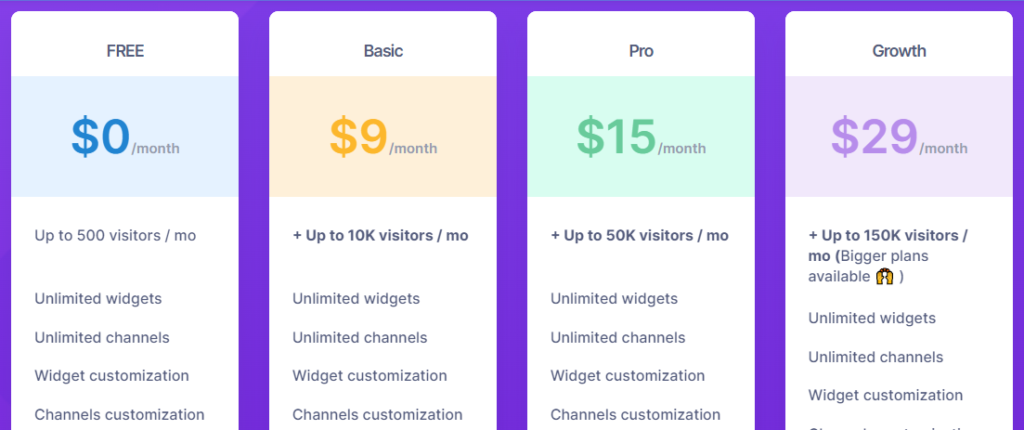Click 'Channels customization' in Basic plan
Viewport: 1024px width, 430px height.
[377, 414]
